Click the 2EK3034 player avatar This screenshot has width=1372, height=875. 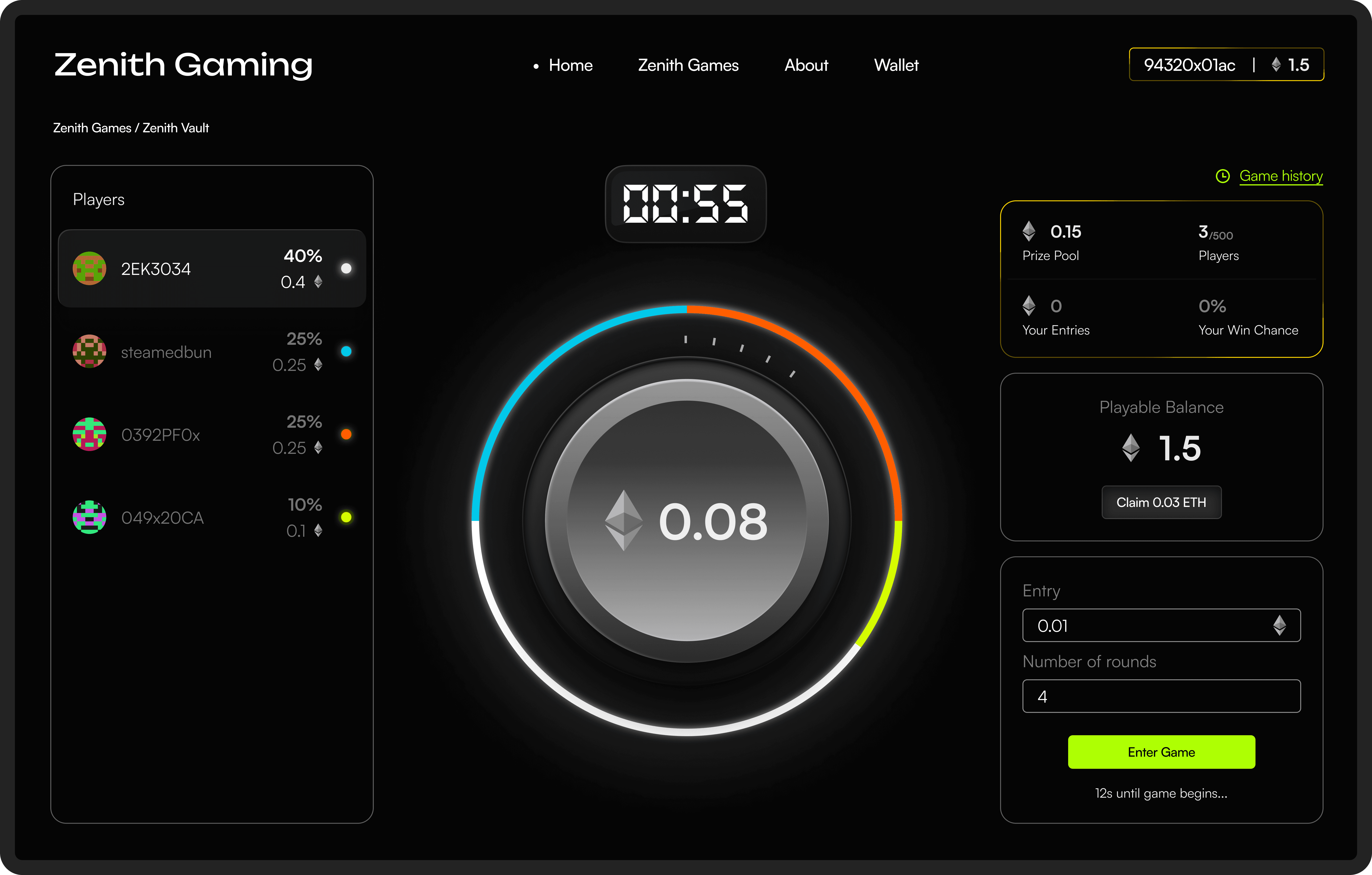[89, 268]
